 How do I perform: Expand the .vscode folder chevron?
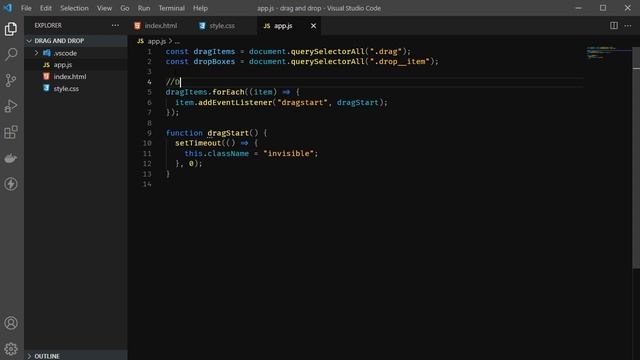[x=36, y=53]
